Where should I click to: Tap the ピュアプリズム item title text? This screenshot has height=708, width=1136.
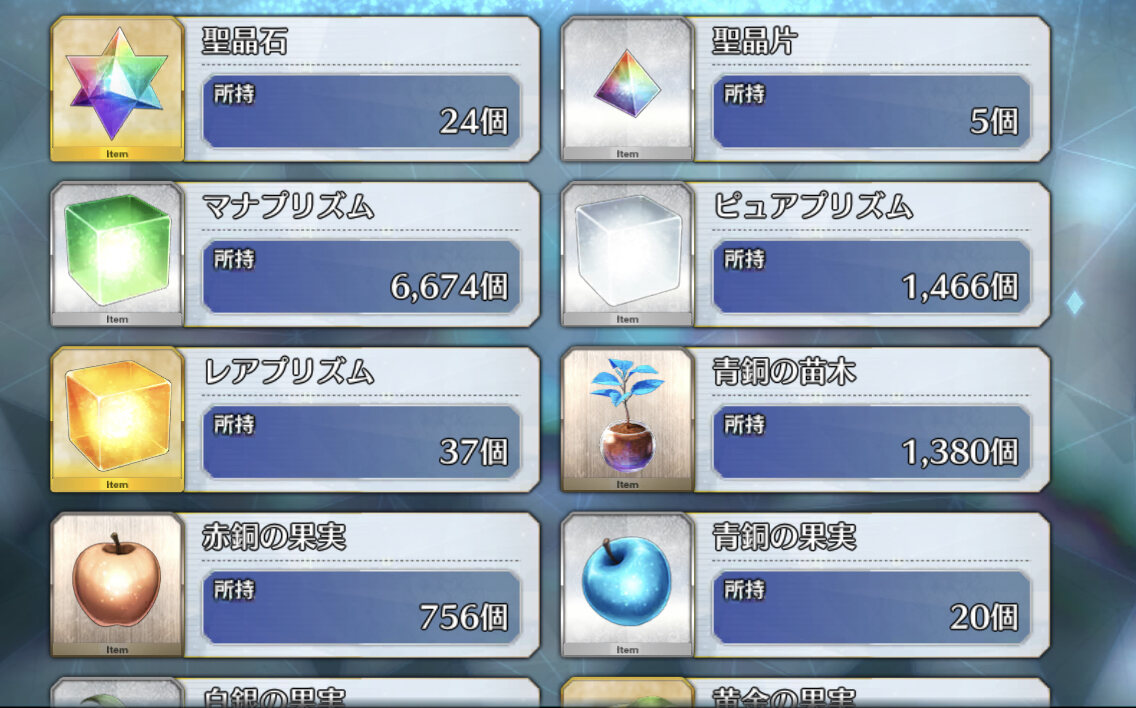(x=813, y=207)
